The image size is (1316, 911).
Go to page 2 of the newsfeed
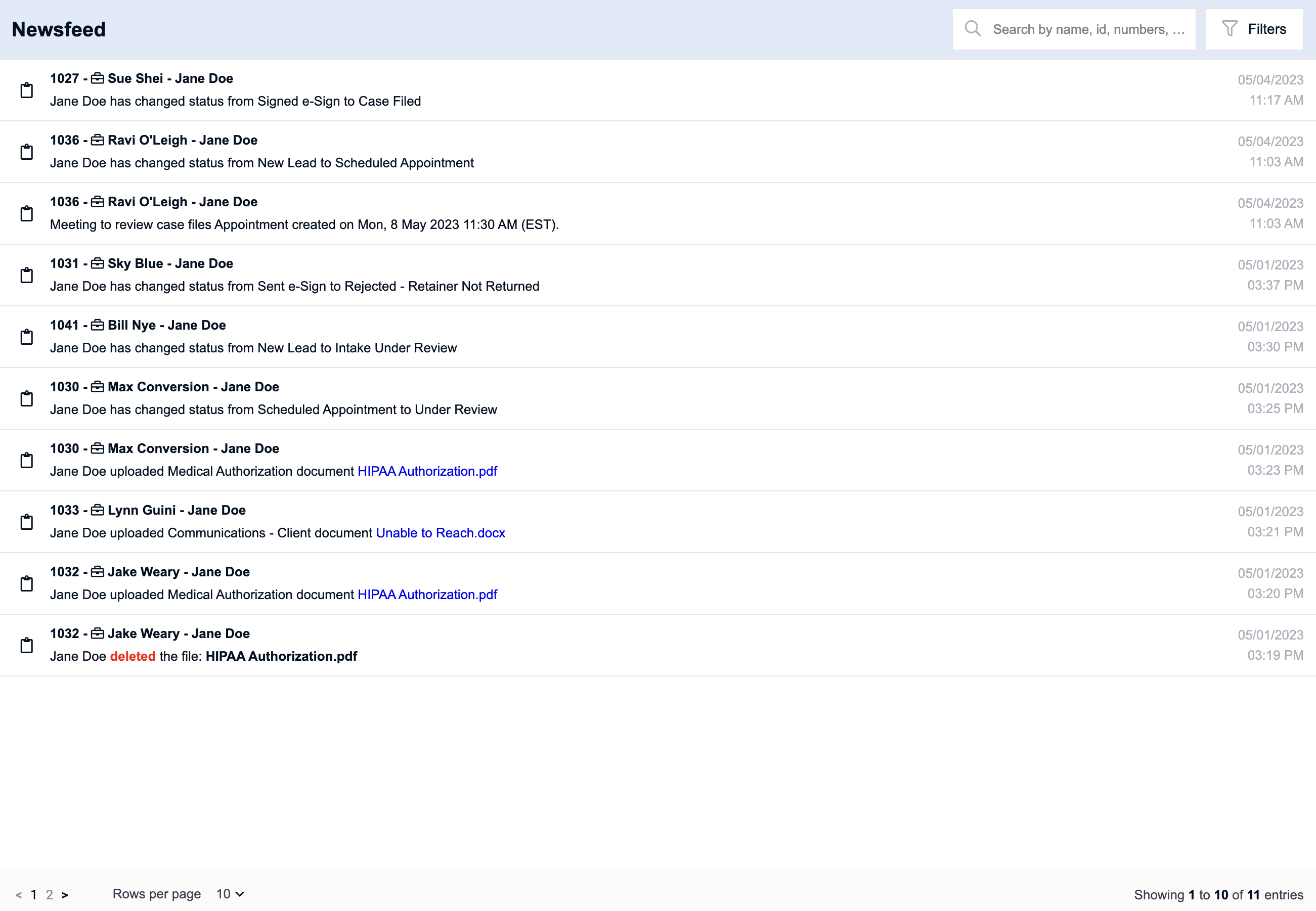[50, 894]
